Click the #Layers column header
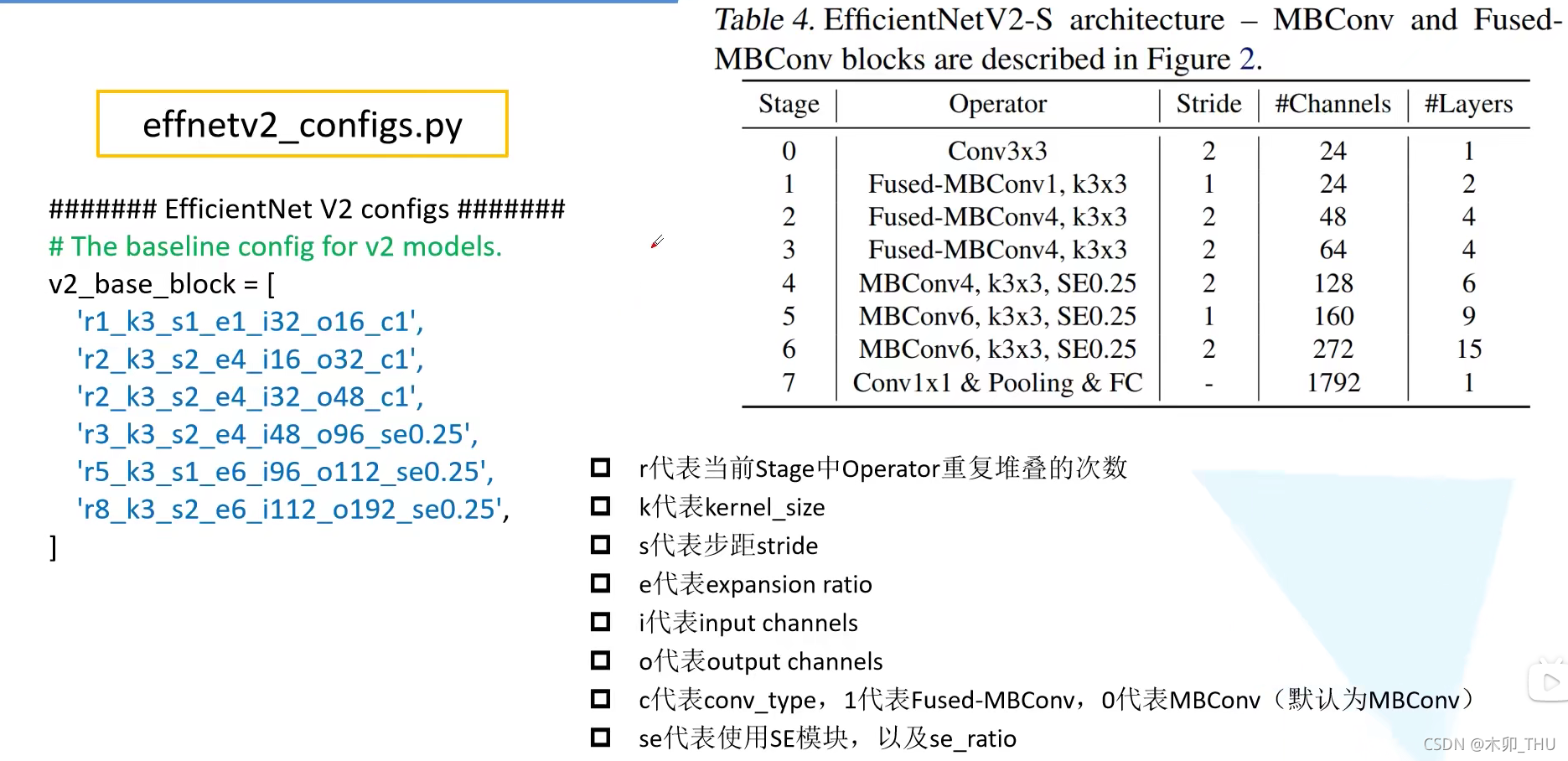 (1468, 104)
